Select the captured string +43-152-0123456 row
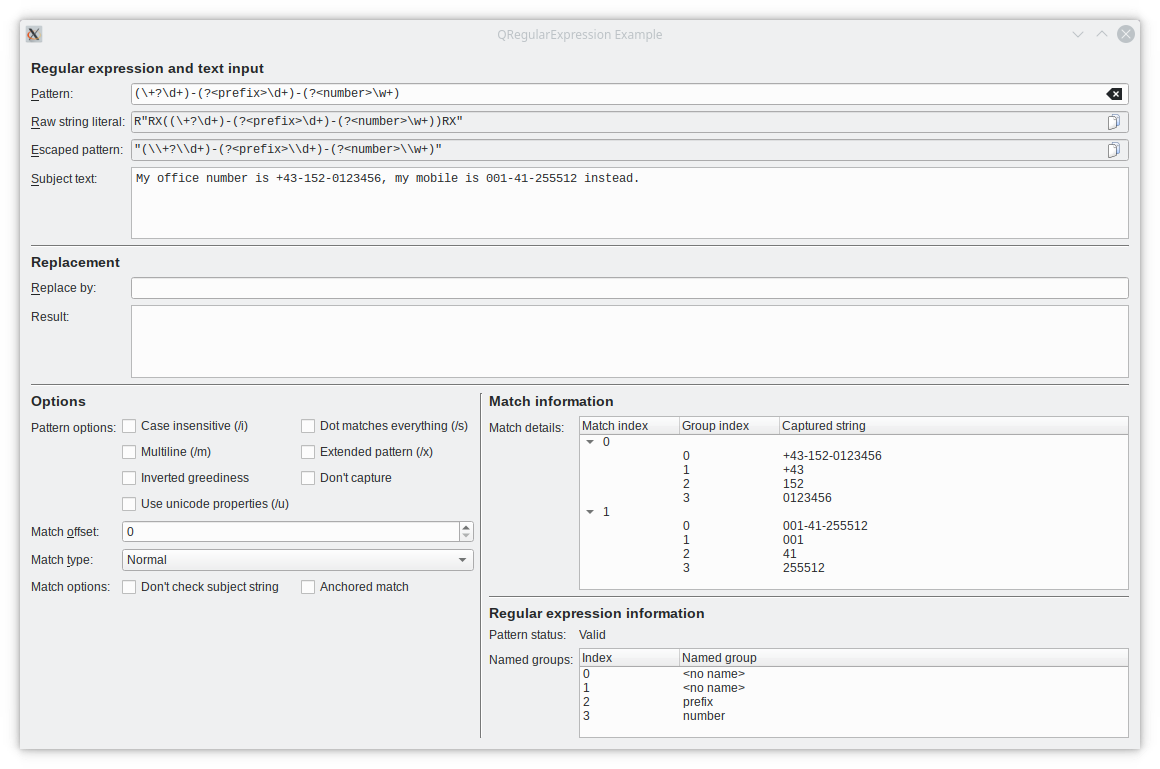This screenshot has height=769, width=1160. coord(832,456)
